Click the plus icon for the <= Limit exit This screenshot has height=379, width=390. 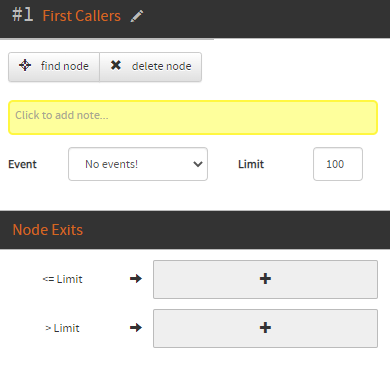pyautogui.click(x=265, y=279)
